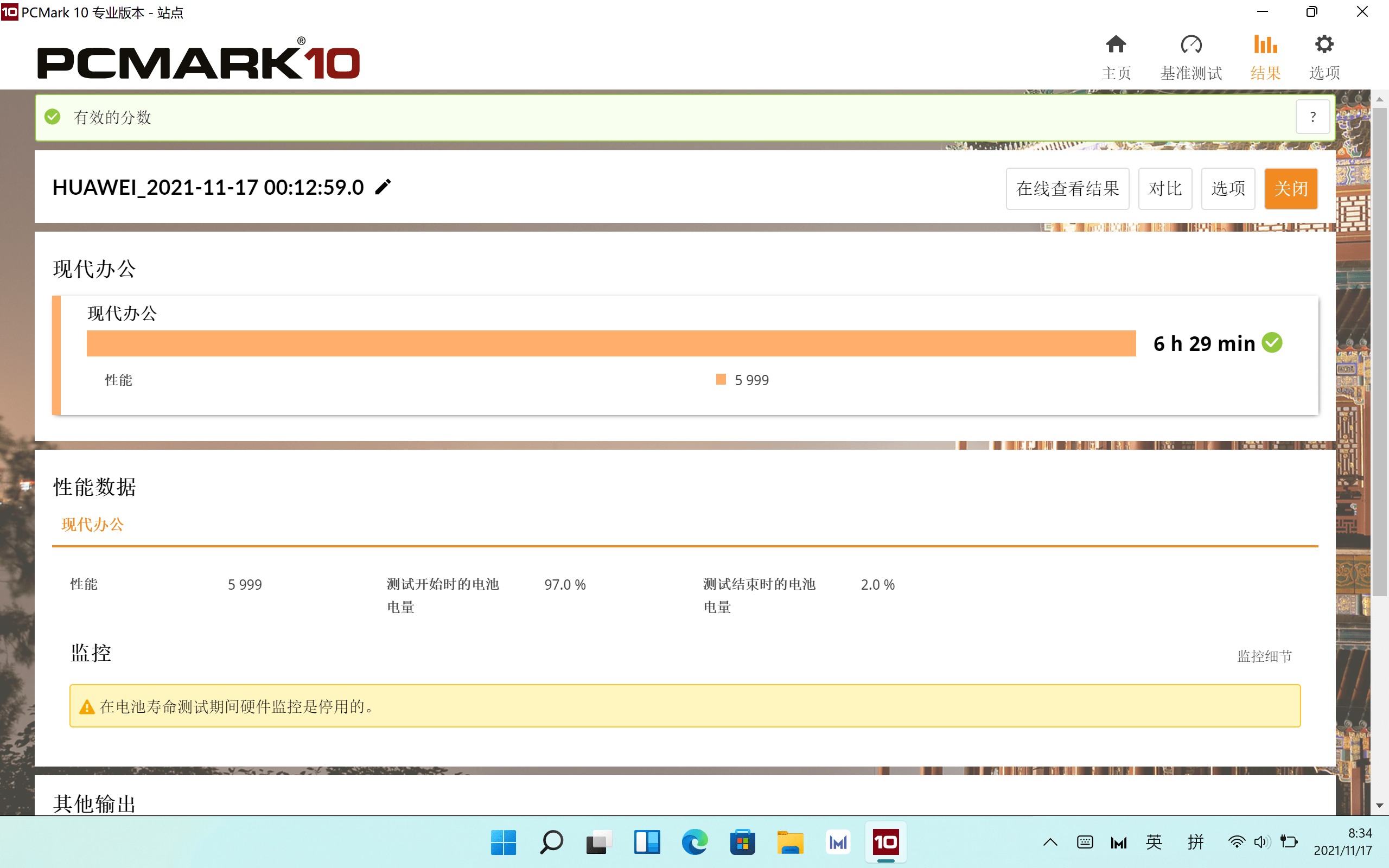Toggle 拼 input mode indicator
The width and height of the screenshot is (1389, 868).
point(1196,842)
